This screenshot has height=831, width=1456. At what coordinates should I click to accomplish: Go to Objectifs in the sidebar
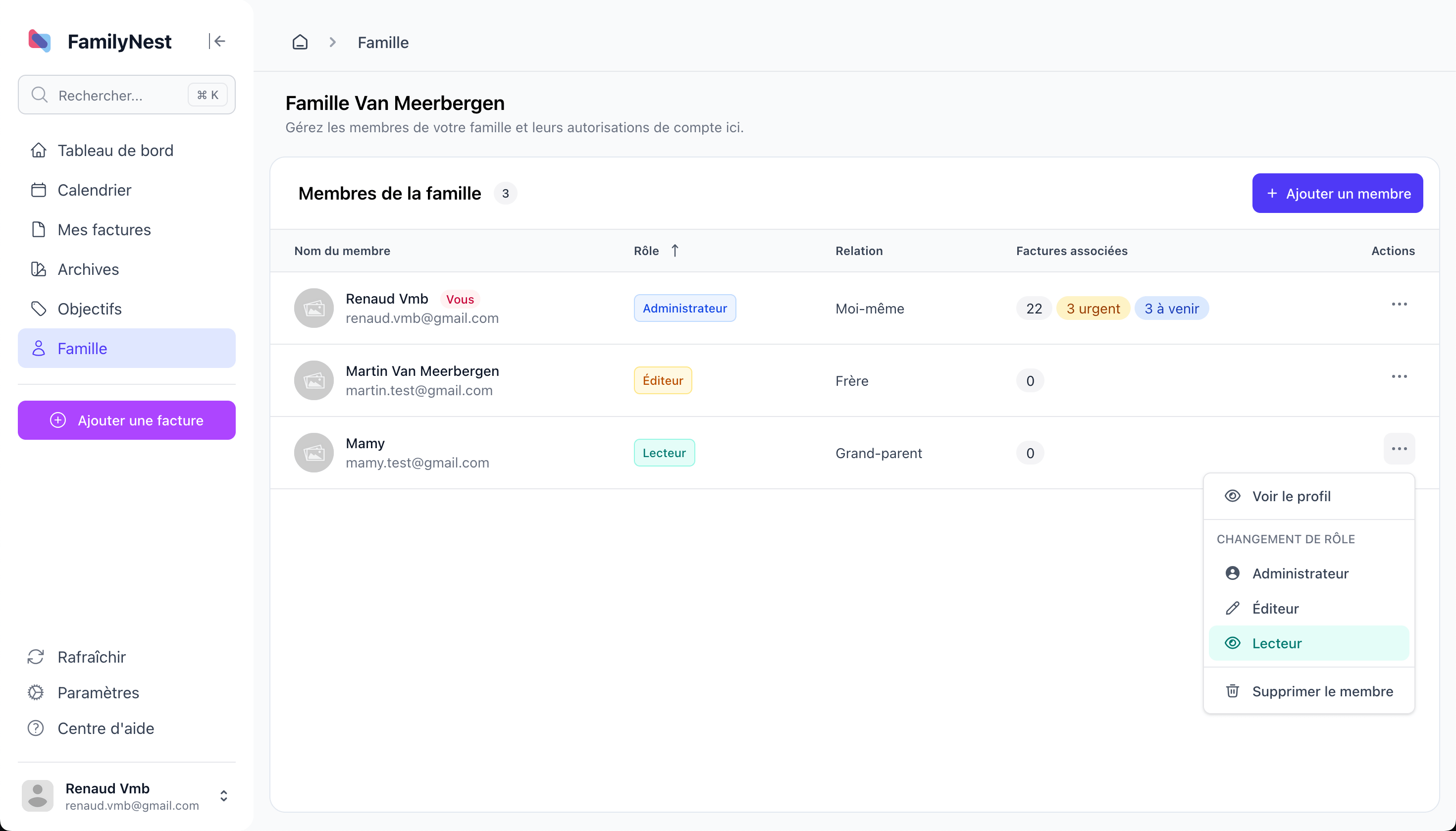tap(89, 309)
